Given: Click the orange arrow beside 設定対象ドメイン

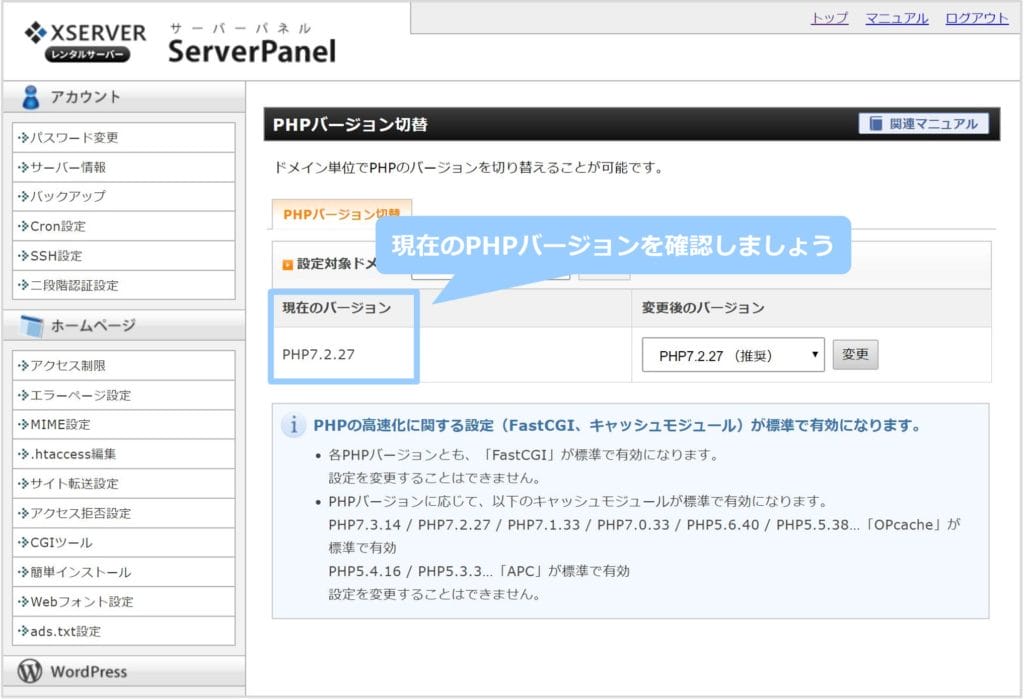Looking at the screenshot, I should tap(287, 265).
